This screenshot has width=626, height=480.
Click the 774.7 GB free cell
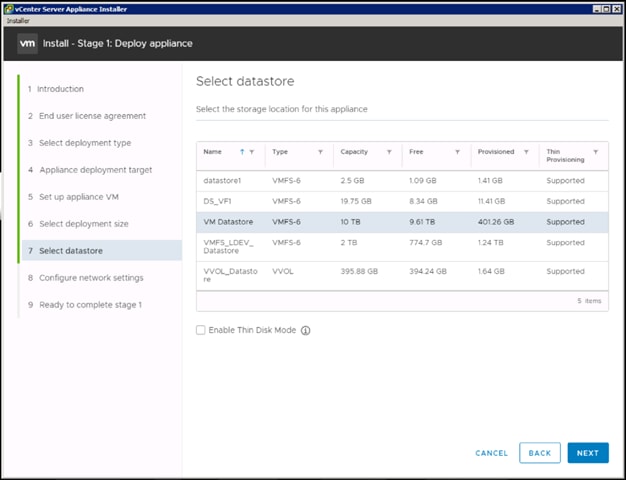click(x=426, y=243)
